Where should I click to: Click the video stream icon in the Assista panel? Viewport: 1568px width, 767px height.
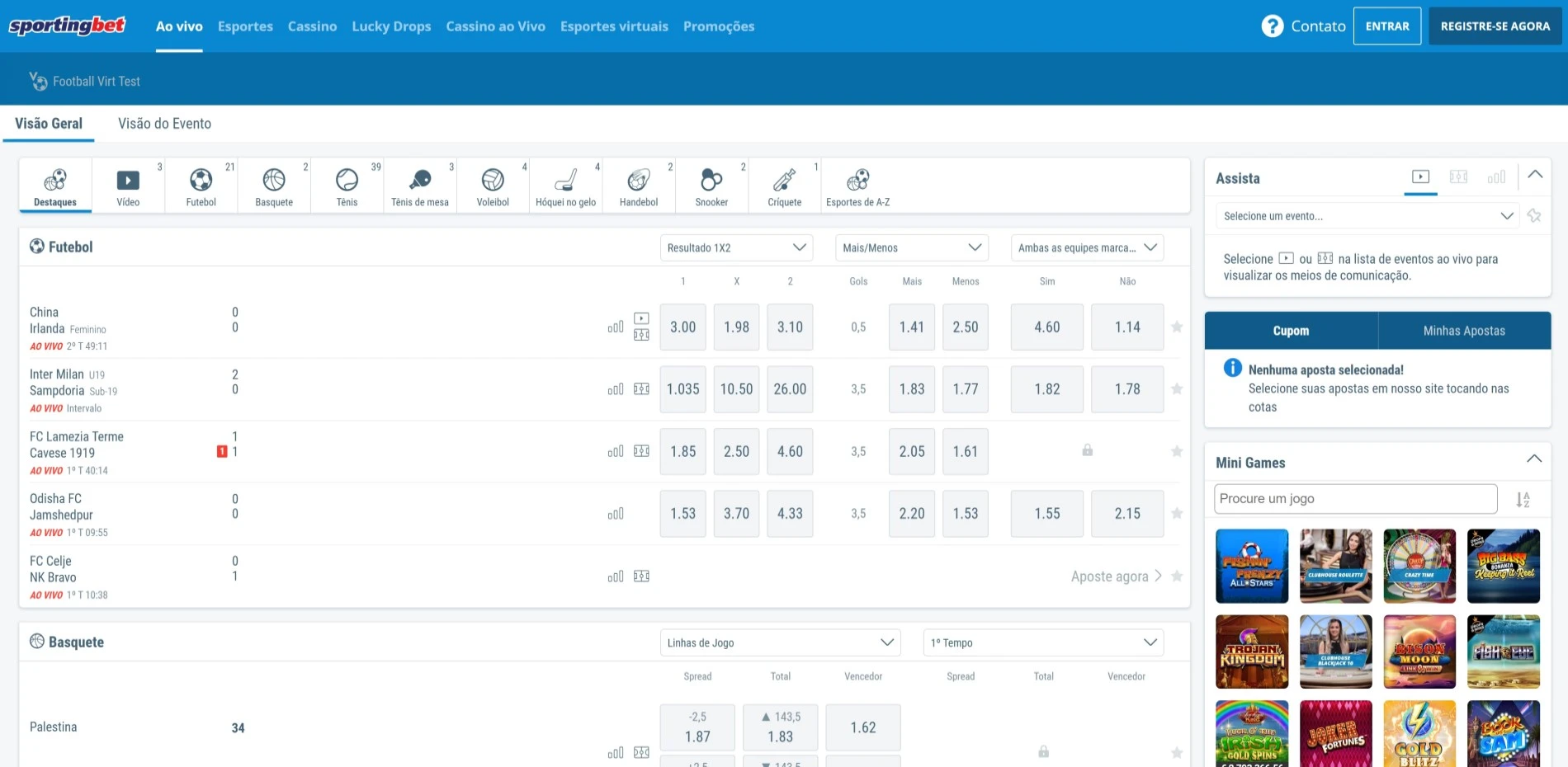1419,176
